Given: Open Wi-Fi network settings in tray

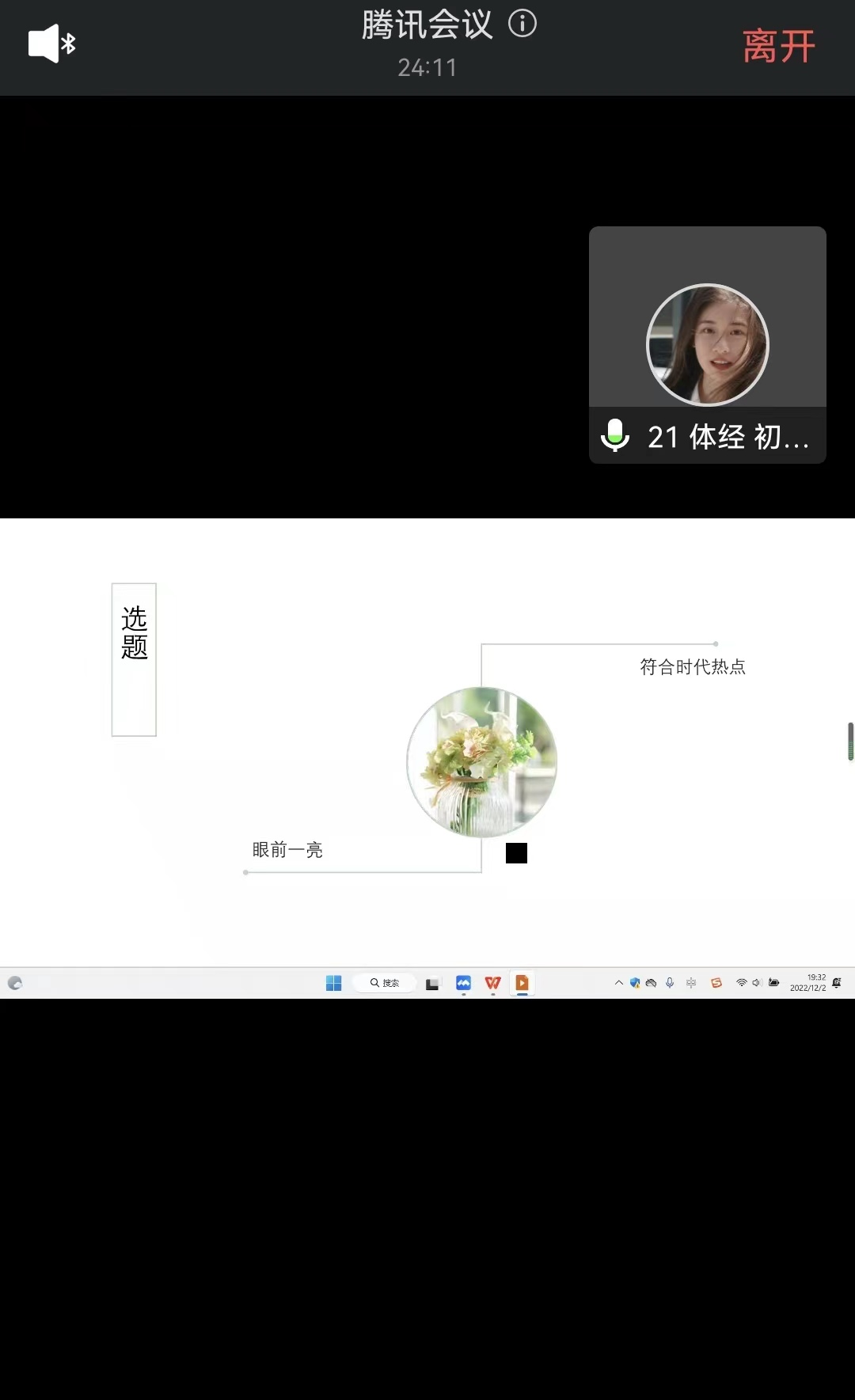Looking at the screenshot, I should 742,983.
